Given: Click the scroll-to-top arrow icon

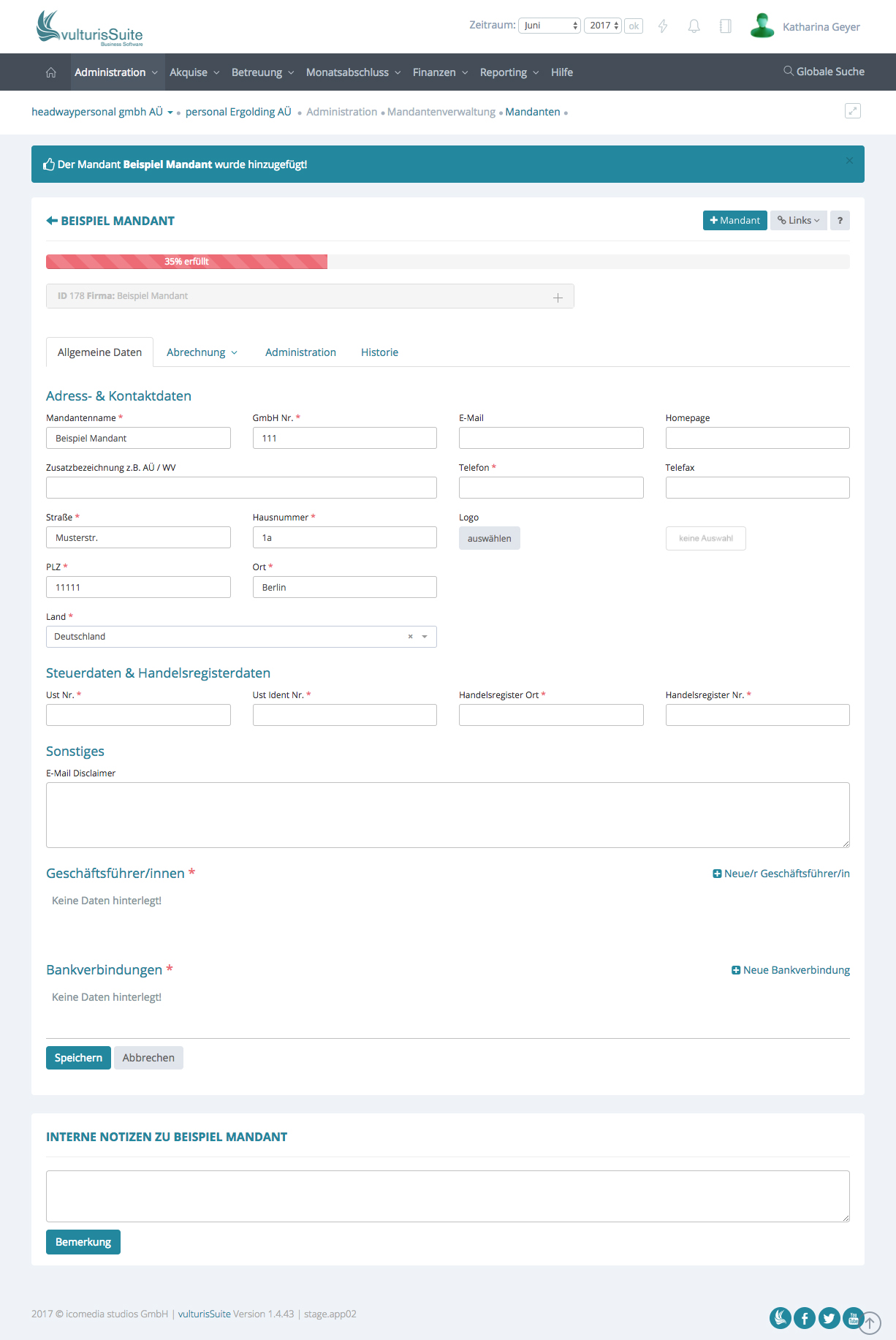Looking at the screenshot, I should [x=870, y=1322].
